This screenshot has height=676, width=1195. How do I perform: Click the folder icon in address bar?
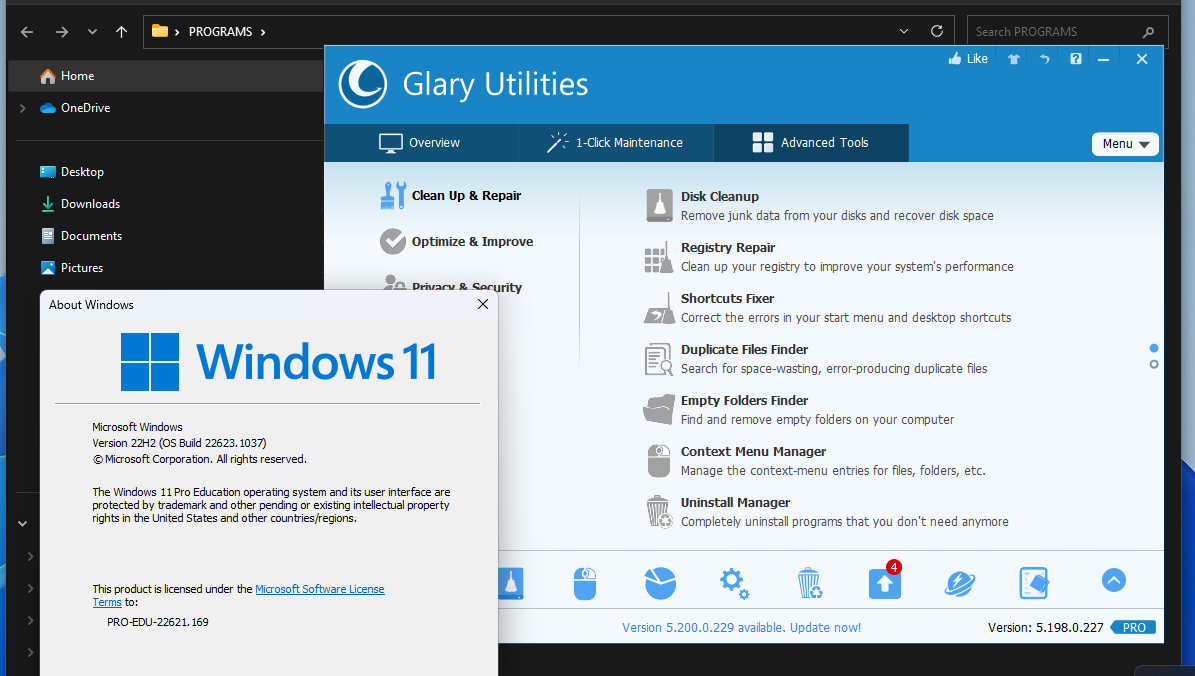(x=159, y=31)
